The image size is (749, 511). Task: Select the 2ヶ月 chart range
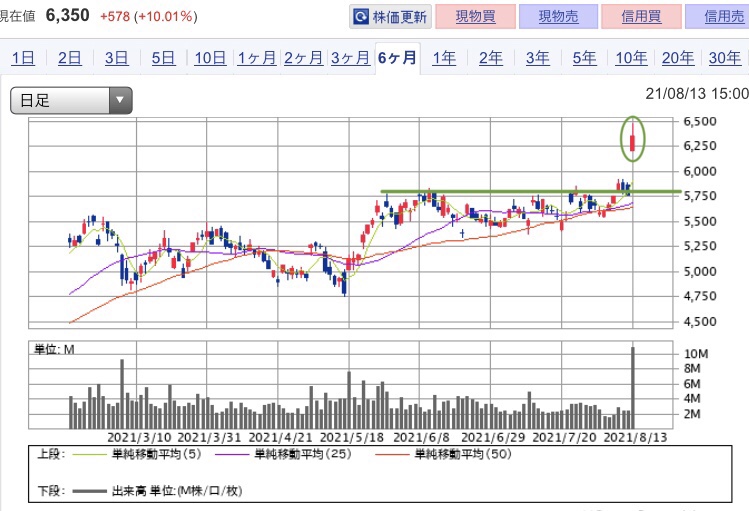tap(304, 58)
